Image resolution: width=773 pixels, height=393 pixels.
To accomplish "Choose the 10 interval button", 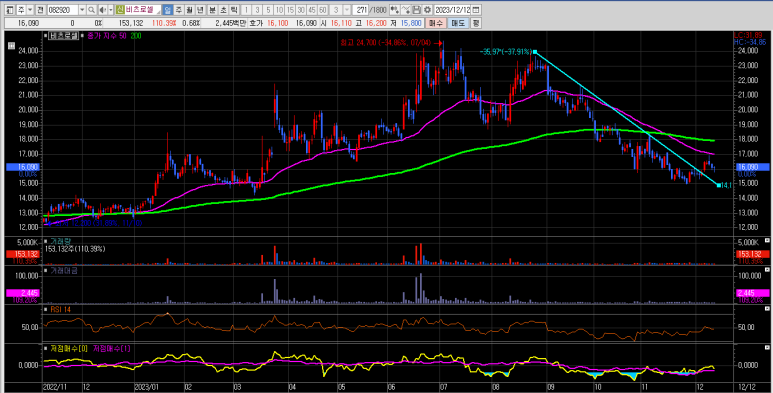I will click(x=279, y=10).
